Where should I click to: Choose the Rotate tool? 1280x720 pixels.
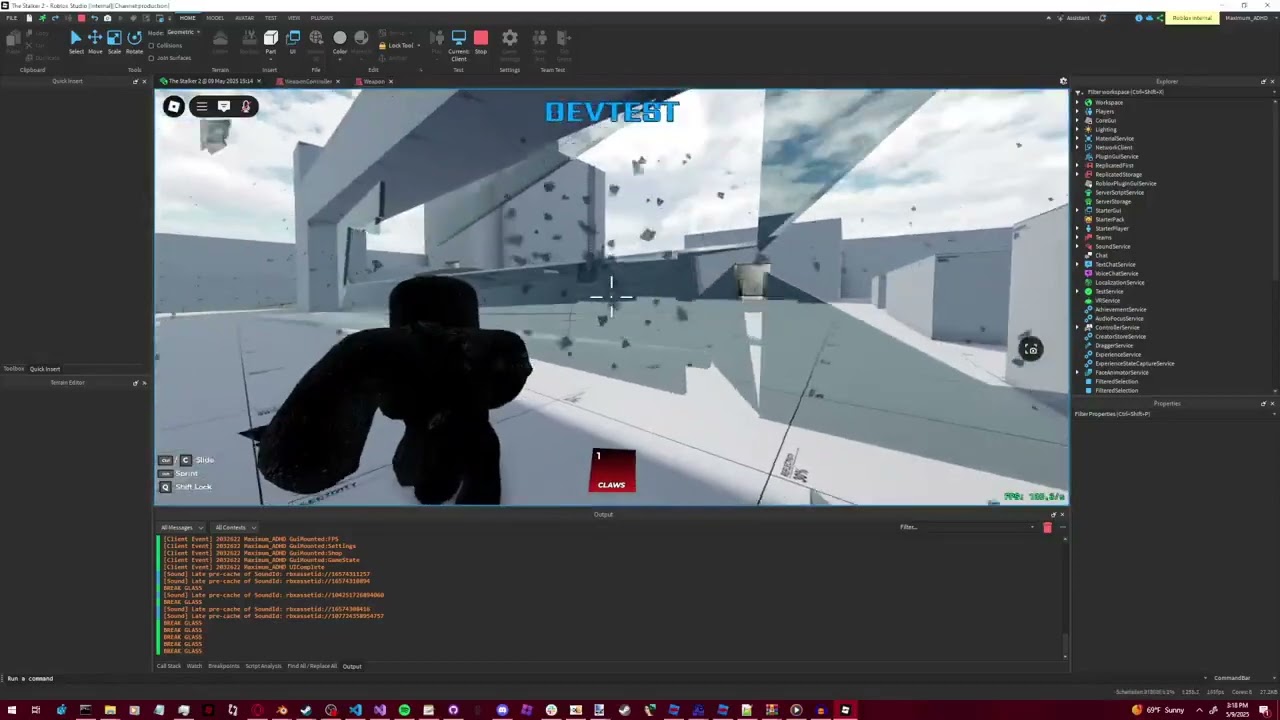point(134,40)
